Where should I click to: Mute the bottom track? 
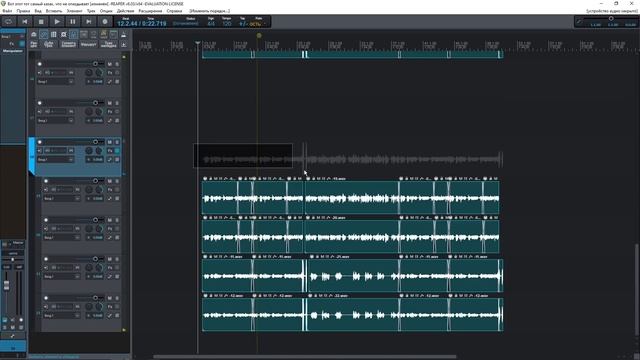[110, 298]
